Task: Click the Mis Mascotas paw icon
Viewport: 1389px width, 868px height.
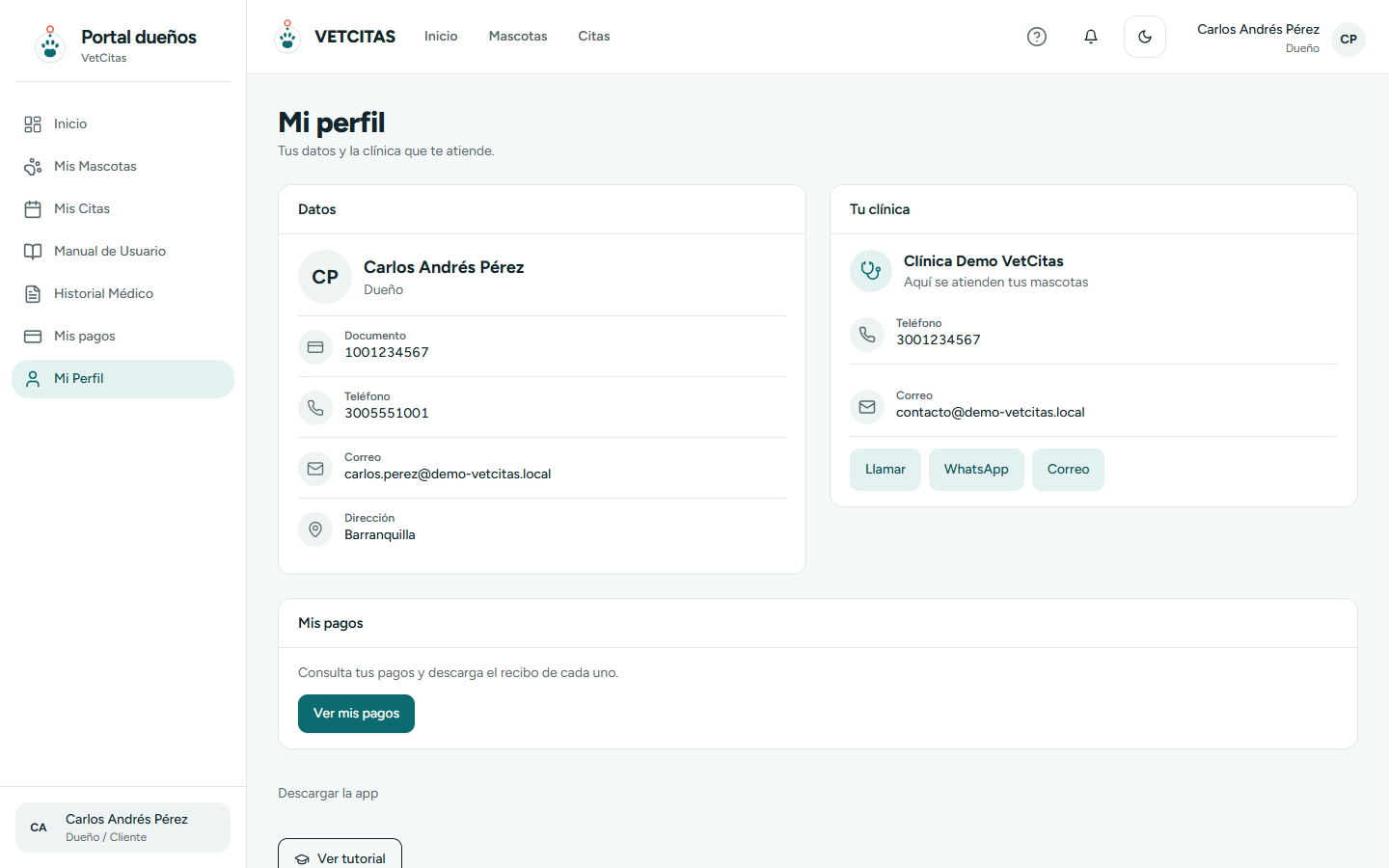Action: pos(33,167)
